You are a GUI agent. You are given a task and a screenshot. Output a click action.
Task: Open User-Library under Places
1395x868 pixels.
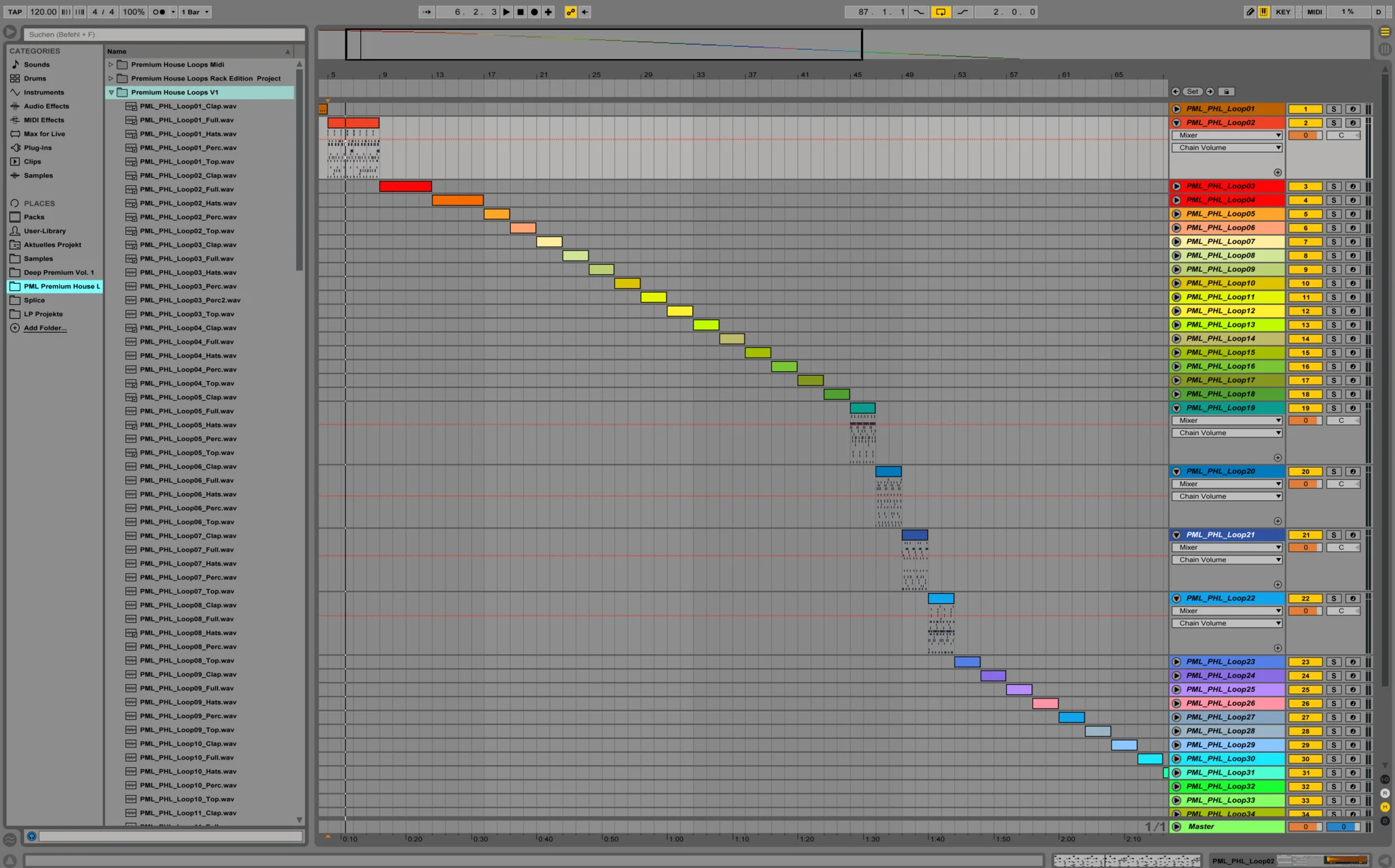click(x=45, y=231)
